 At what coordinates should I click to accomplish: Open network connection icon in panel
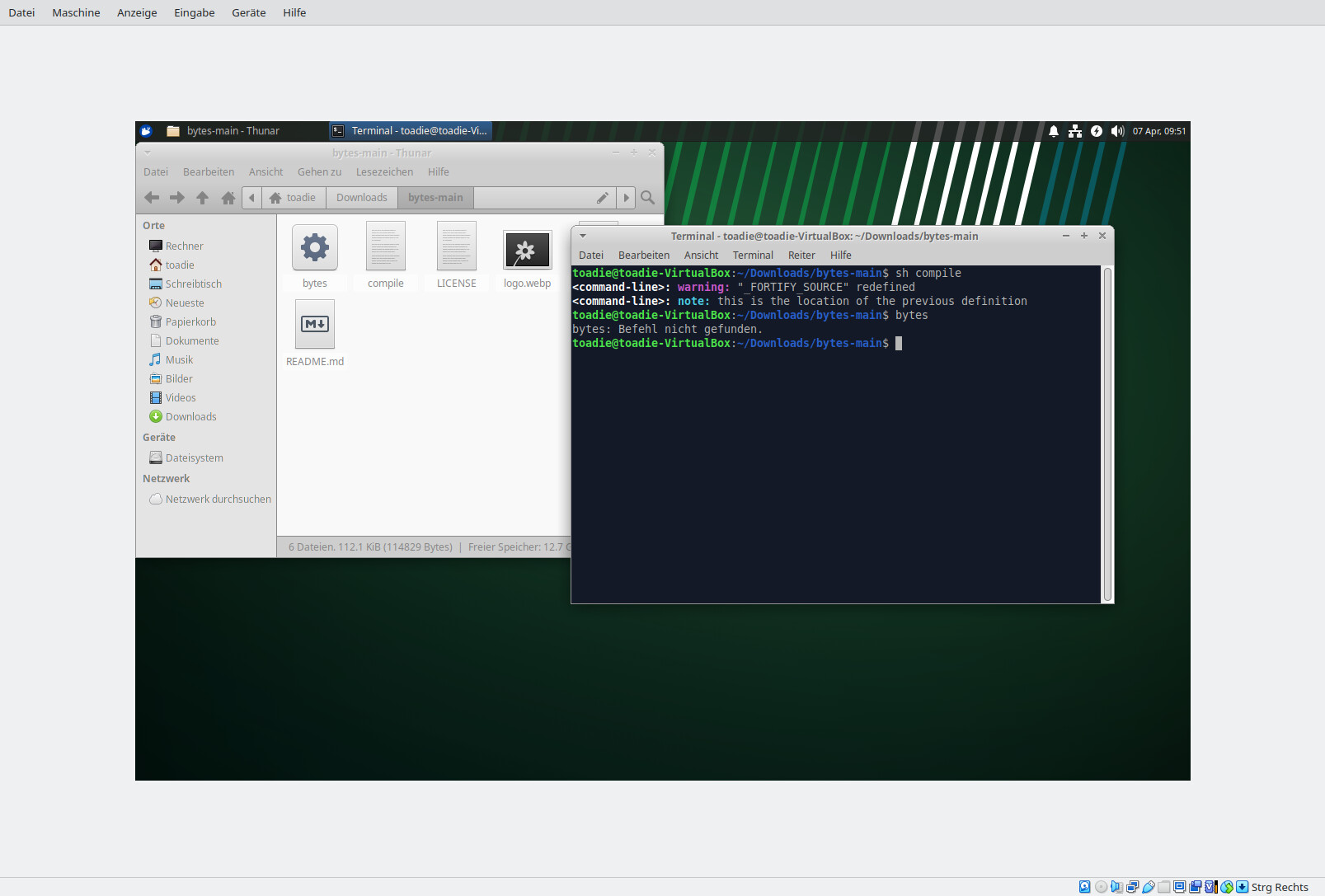pyautogui.click(x=1075, y=131)
